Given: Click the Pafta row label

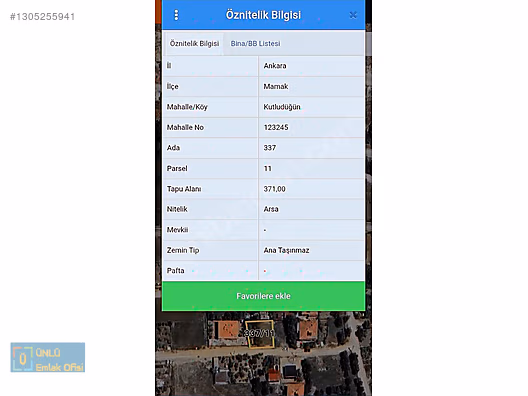Looking at the screenshot, I should [175, 270].
